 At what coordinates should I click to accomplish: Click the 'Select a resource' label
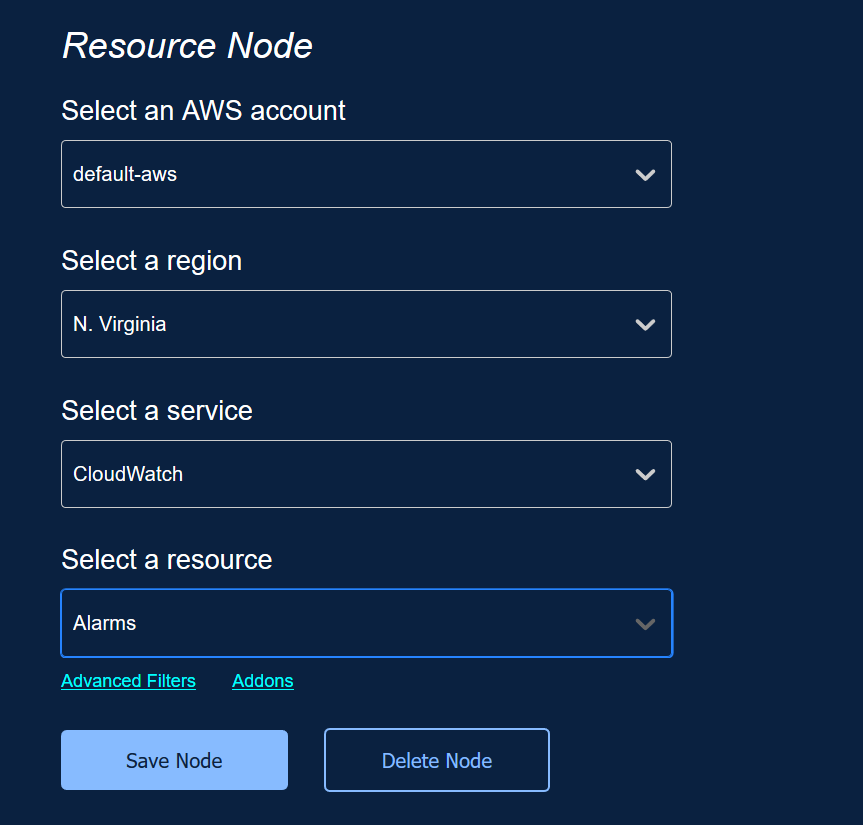click(x=167, y=560)
